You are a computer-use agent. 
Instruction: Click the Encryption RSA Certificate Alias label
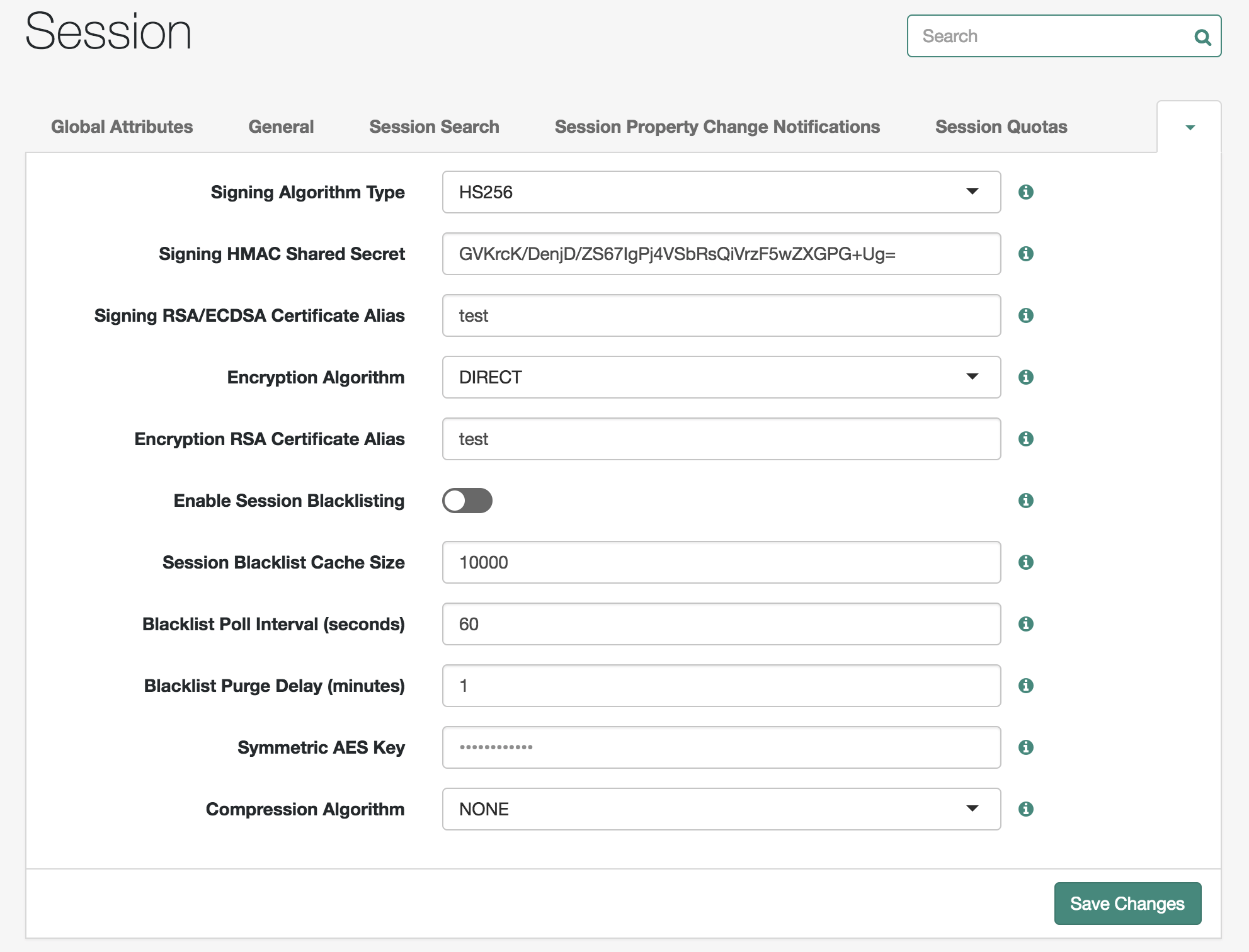(270, 439)
